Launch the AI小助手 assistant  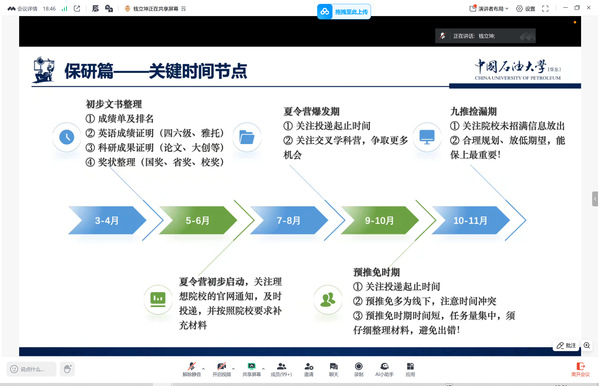tap(384, 370)
